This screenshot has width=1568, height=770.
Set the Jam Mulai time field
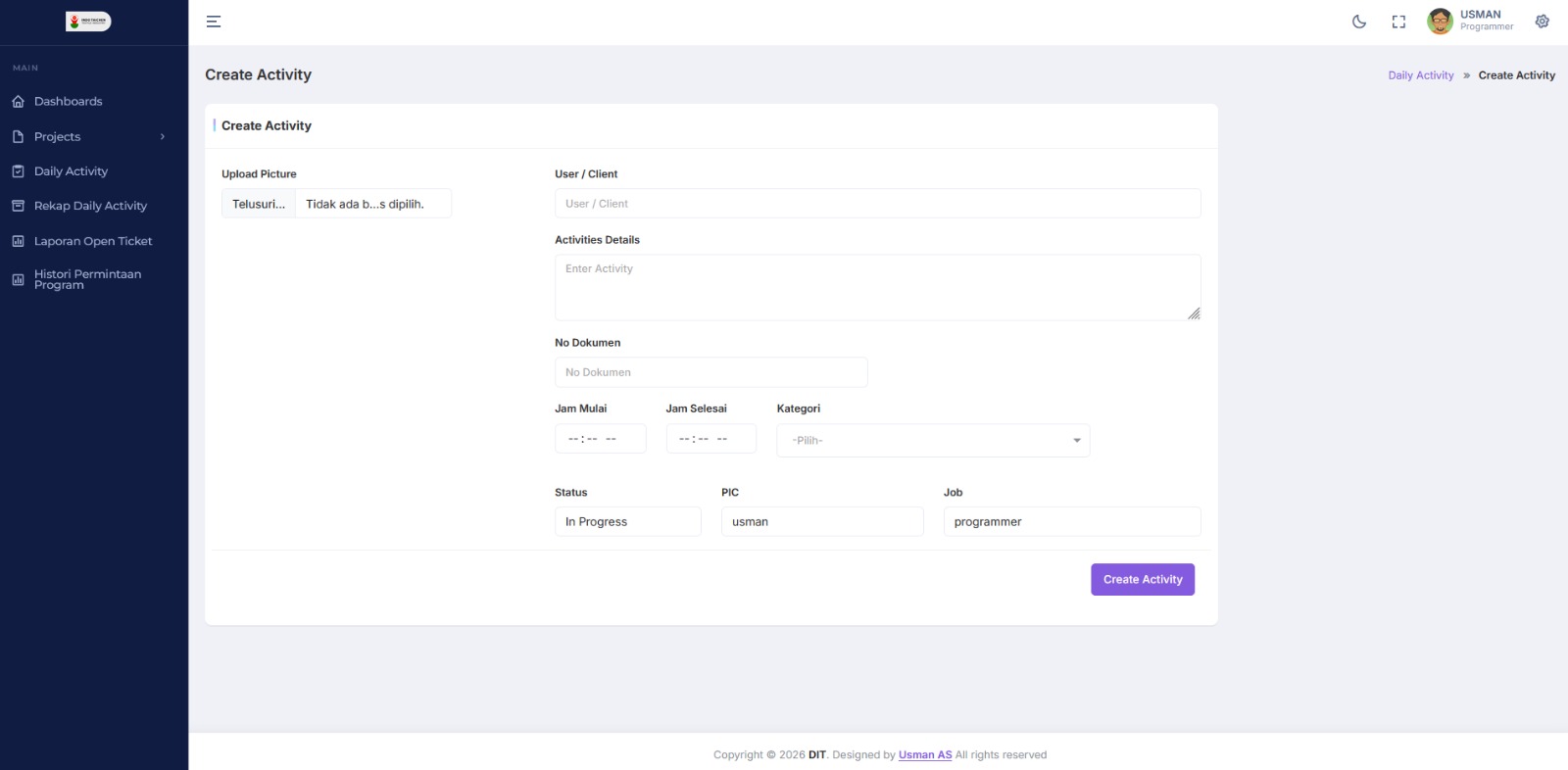(x=601, y=439)
